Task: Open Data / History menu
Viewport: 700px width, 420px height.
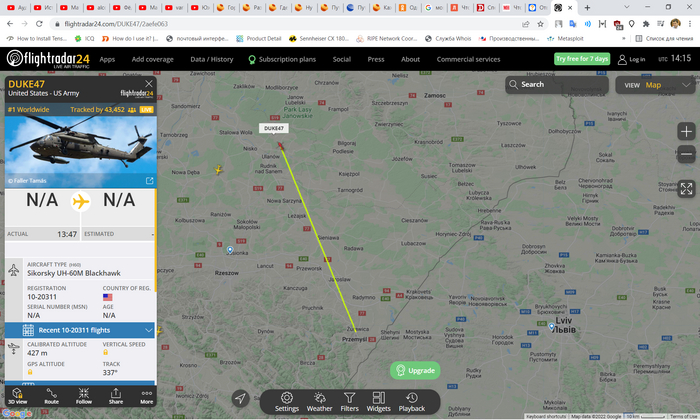Action: click(x=212, y=59)
